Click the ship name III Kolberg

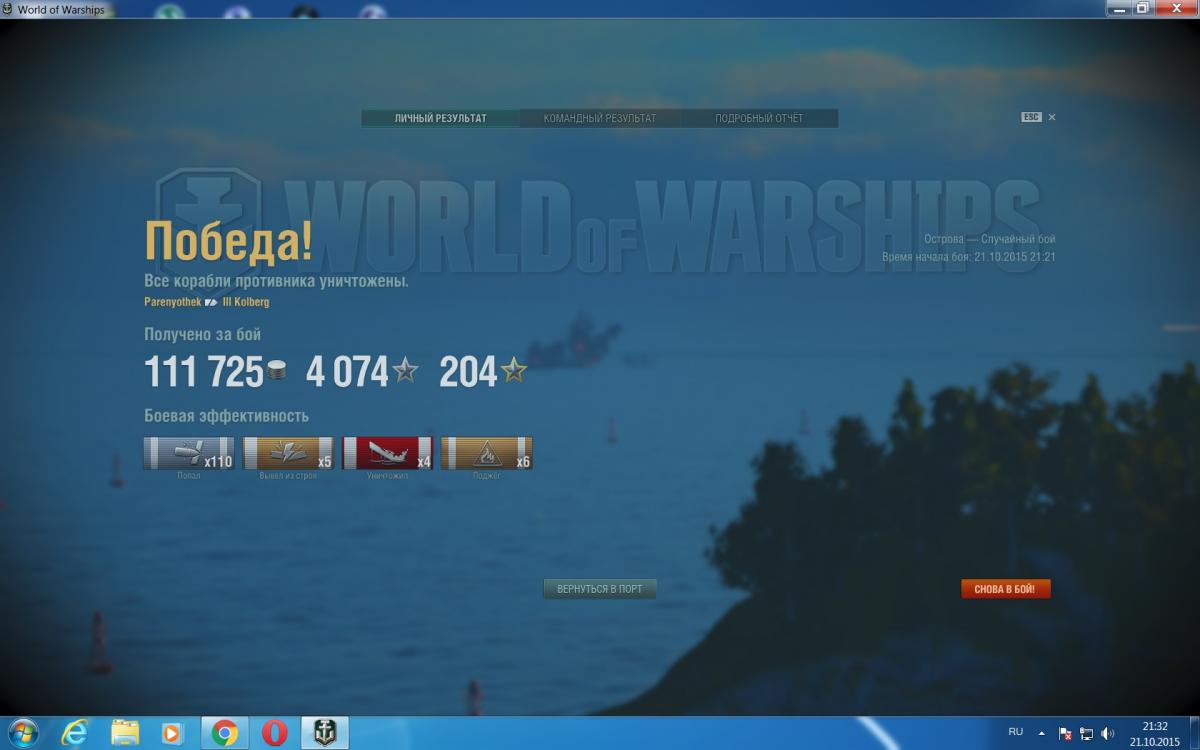point(245,302)
